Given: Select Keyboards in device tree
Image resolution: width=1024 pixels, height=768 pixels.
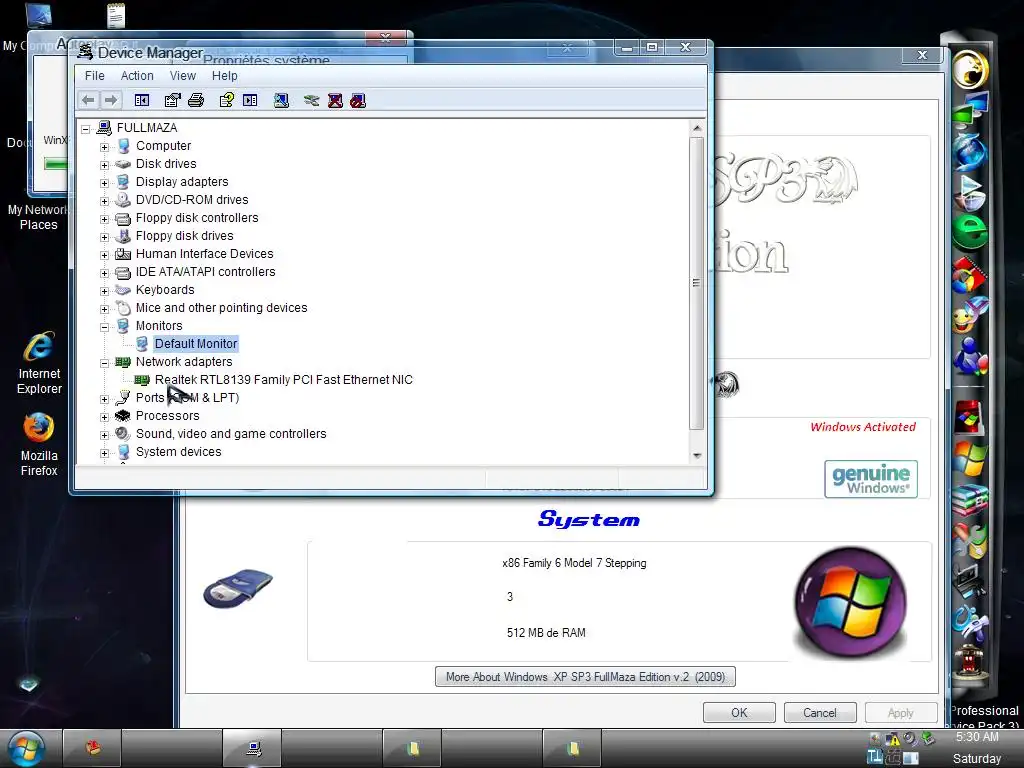Looking at the screenshot, I should pyautogui.click(x=165, y=289).
